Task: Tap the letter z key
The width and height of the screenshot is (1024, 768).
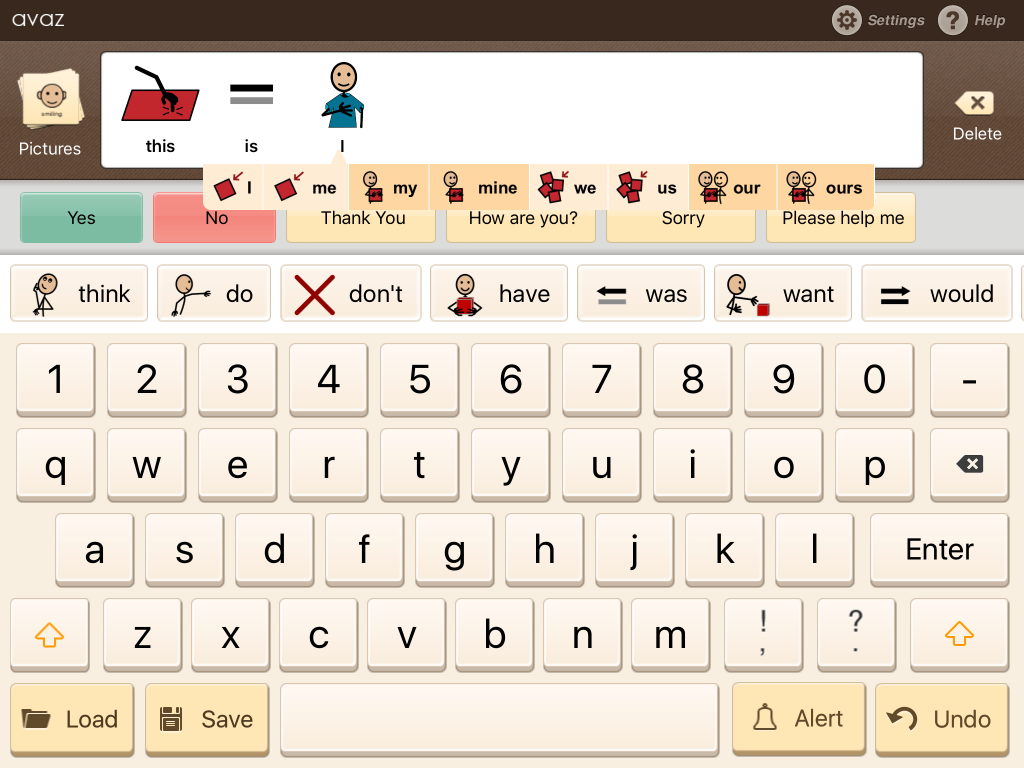Action: pyautogui.click(x=142, y=634)
